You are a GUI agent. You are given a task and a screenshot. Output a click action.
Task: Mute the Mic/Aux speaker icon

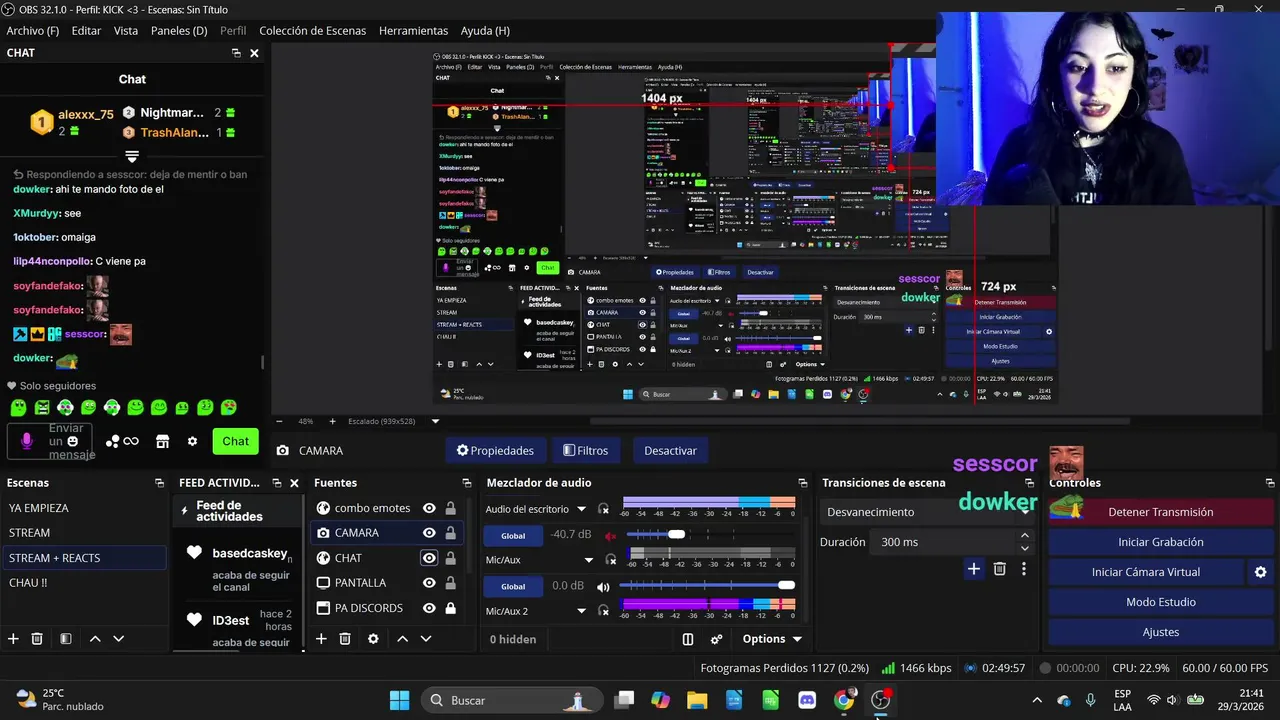603,586
